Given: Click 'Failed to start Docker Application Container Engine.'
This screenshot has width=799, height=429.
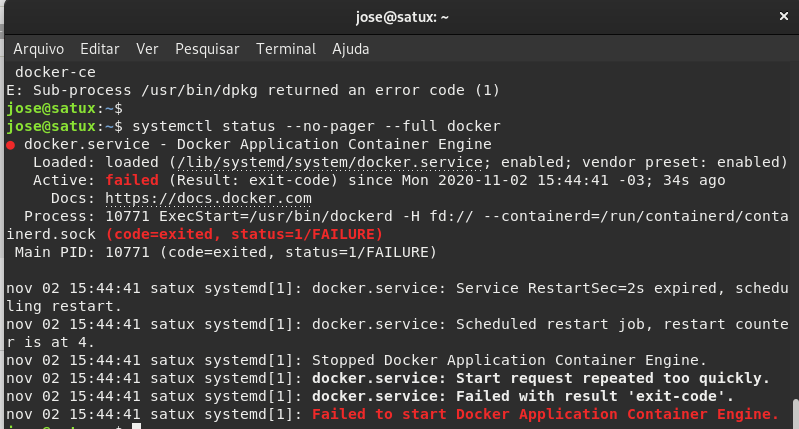Looking at the screenshot, I should tap(545, 414).
